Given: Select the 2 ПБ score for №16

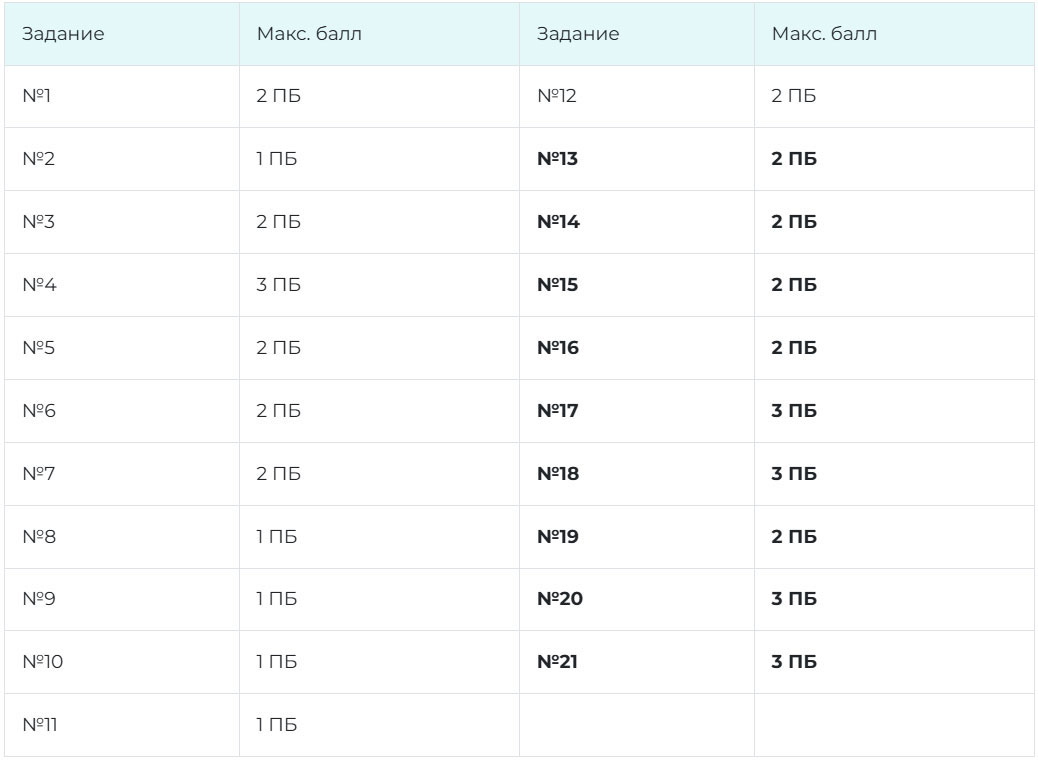Looking at the screenshot, I should pos(794,348).
